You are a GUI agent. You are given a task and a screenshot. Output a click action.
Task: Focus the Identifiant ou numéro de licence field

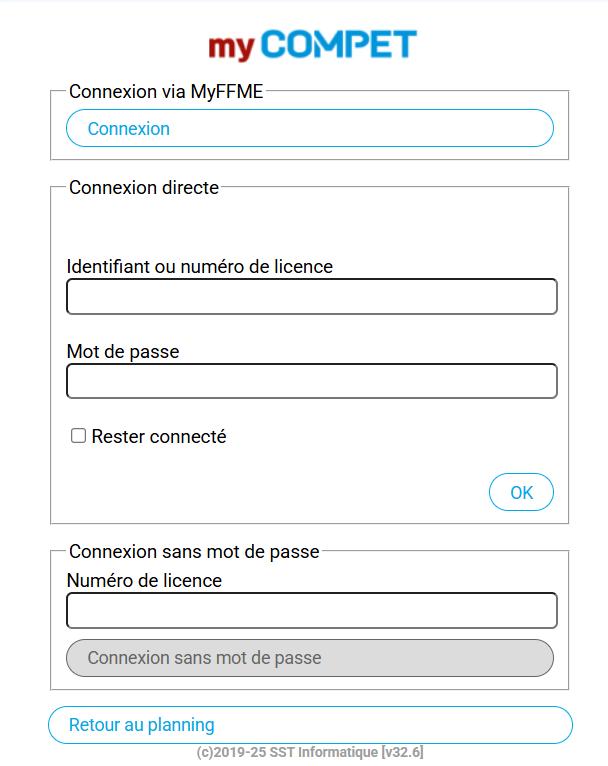(311, 297)
